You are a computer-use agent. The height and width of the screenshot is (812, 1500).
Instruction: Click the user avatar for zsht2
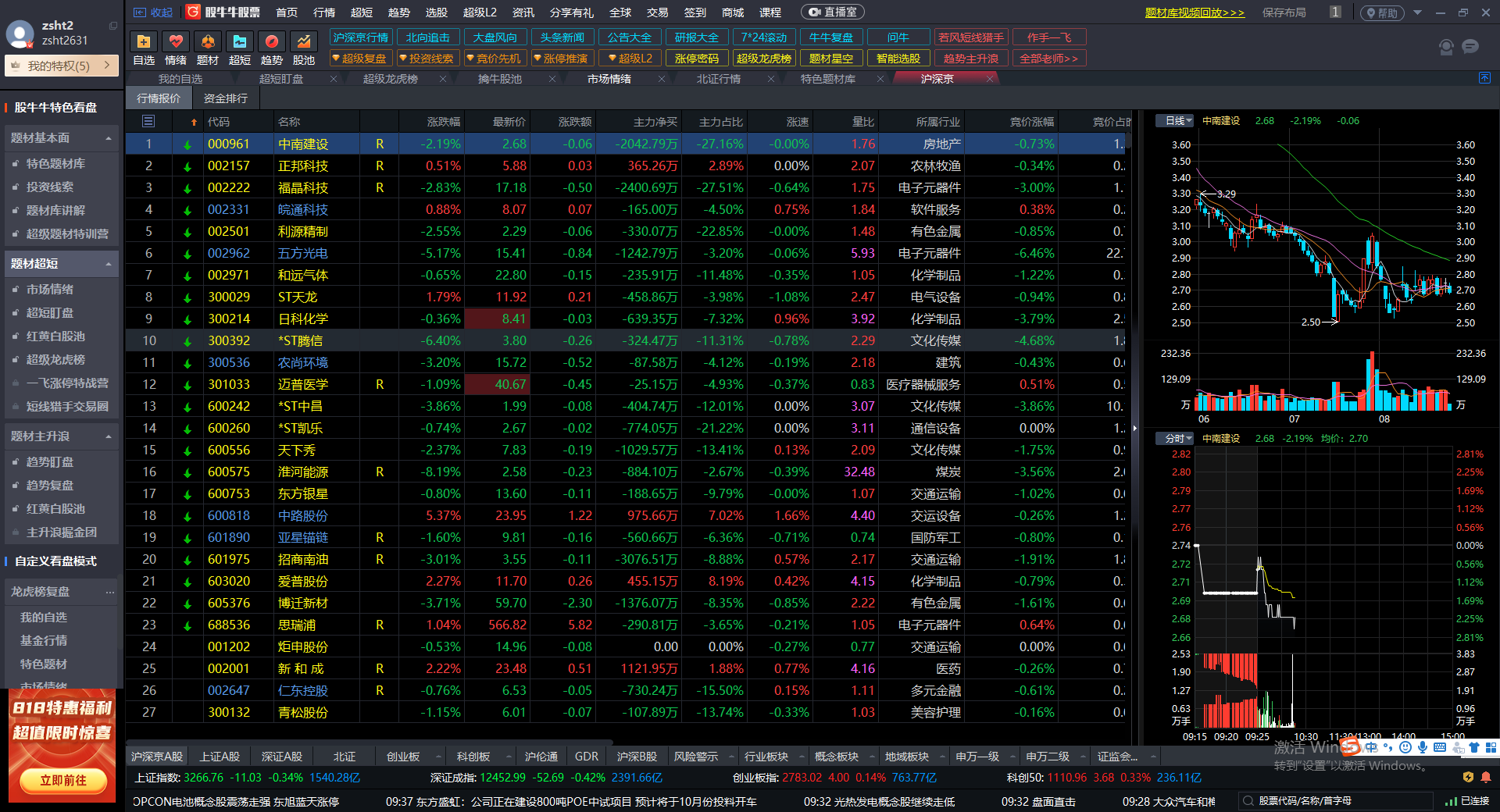tap(20, 34)
